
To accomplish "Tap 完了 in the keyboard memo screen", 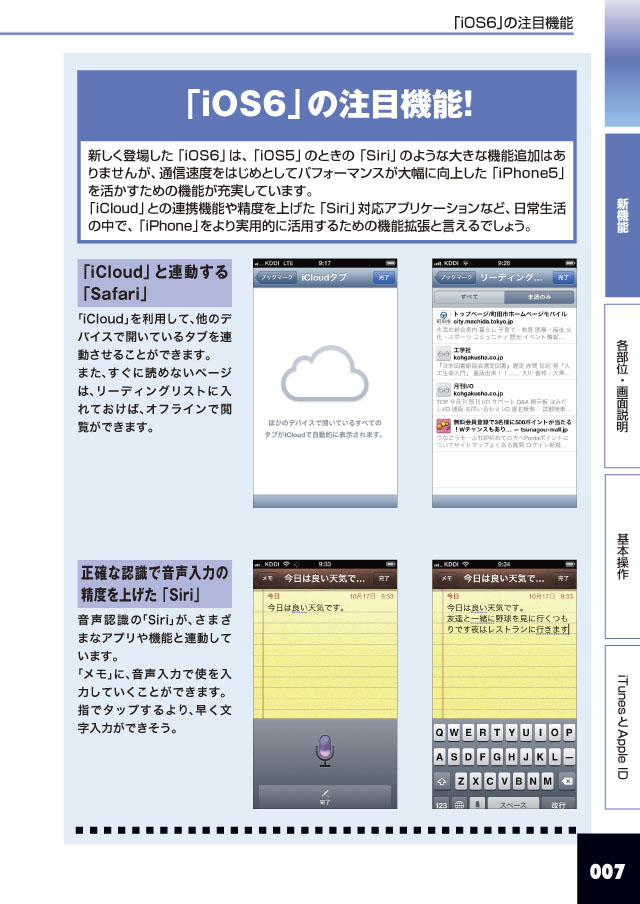I will (563, 578).
